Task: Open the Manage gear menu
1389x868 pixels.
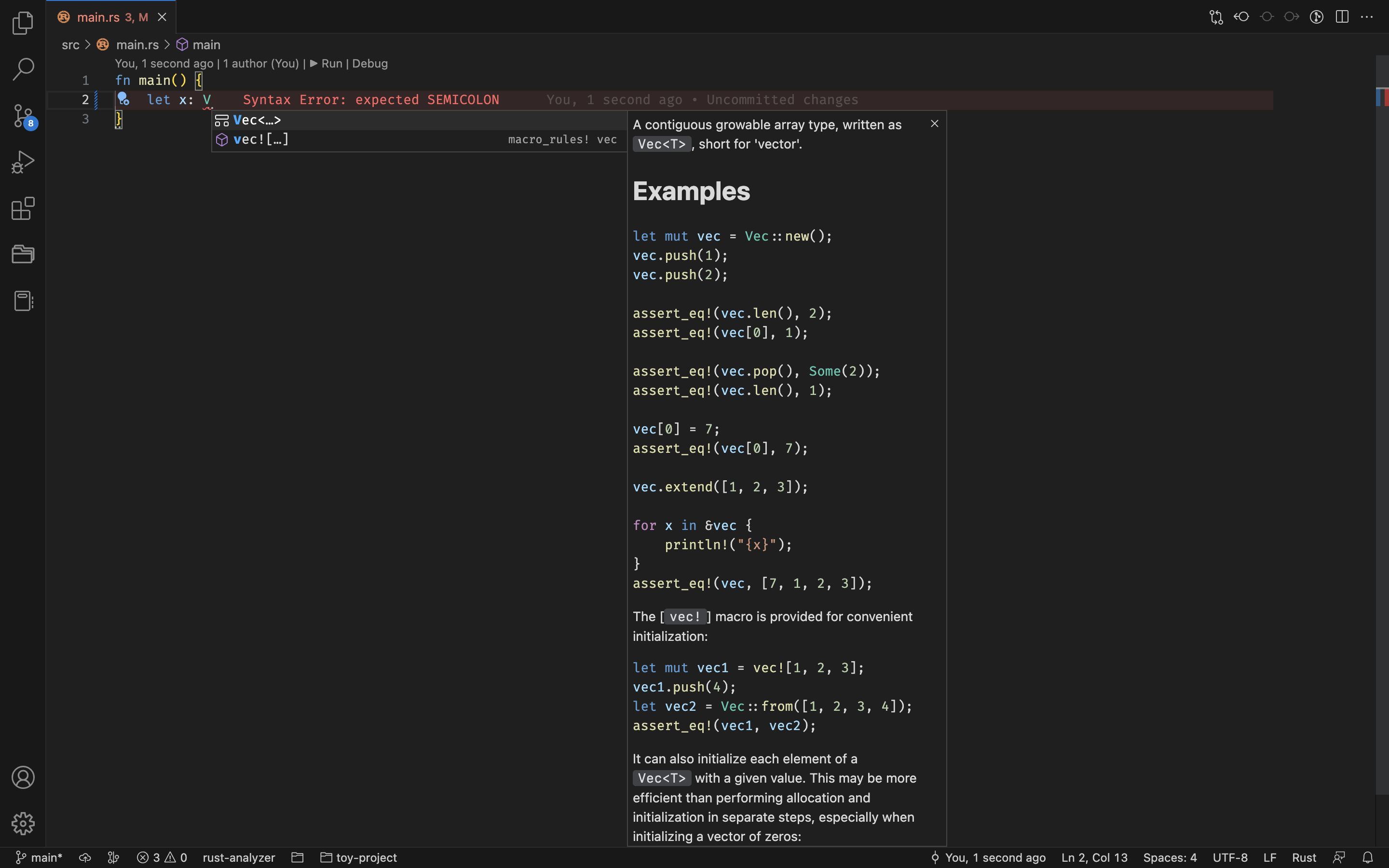Action: pos(23,823)
